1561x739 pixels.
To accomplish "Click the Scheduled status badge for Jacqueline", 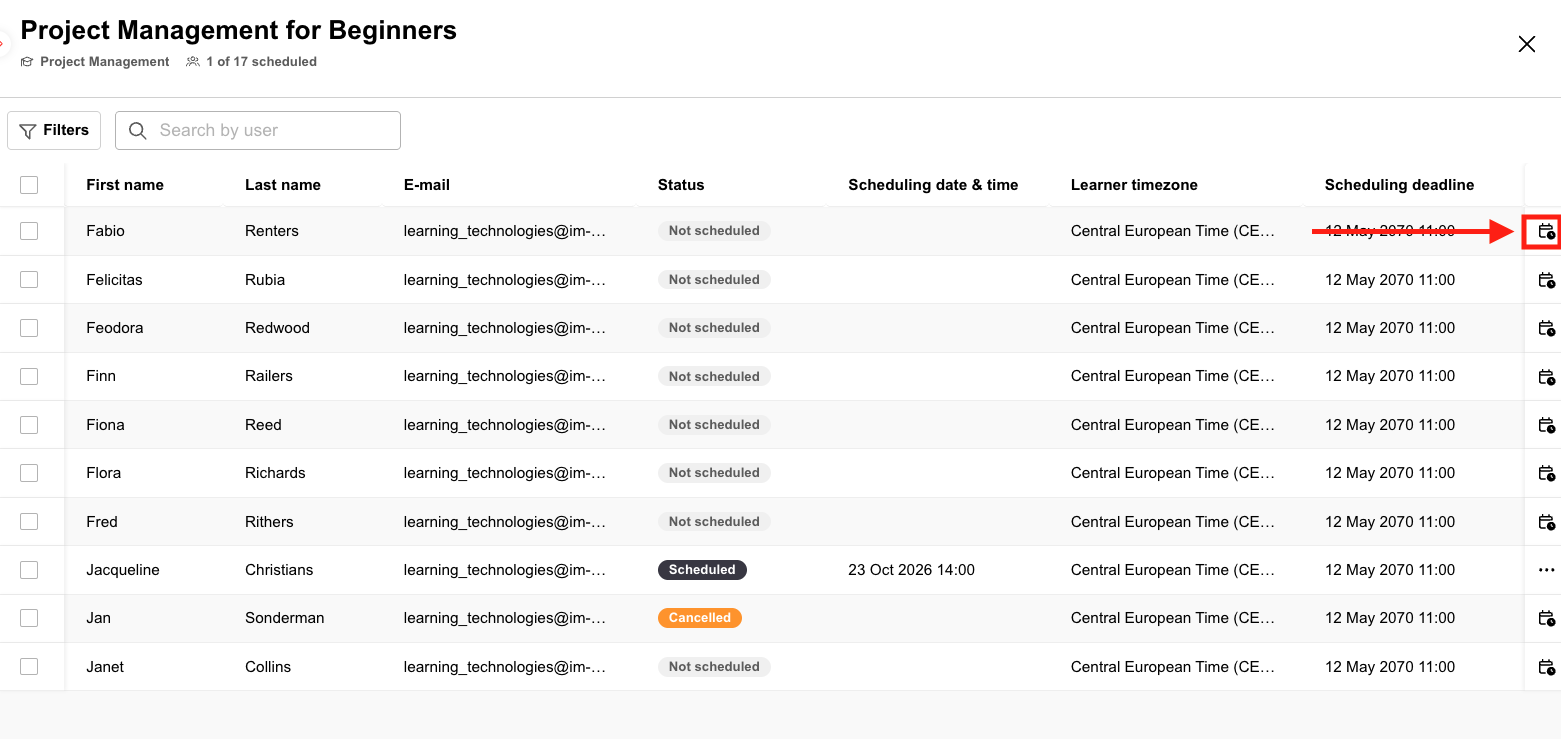I will click(702, 570).
